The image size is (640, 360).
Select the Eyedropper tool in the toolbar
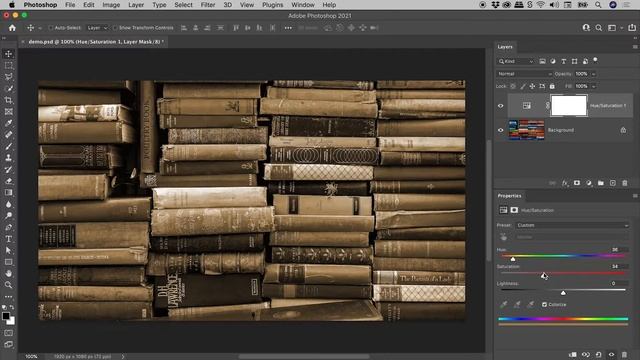[x=9, y=123]
